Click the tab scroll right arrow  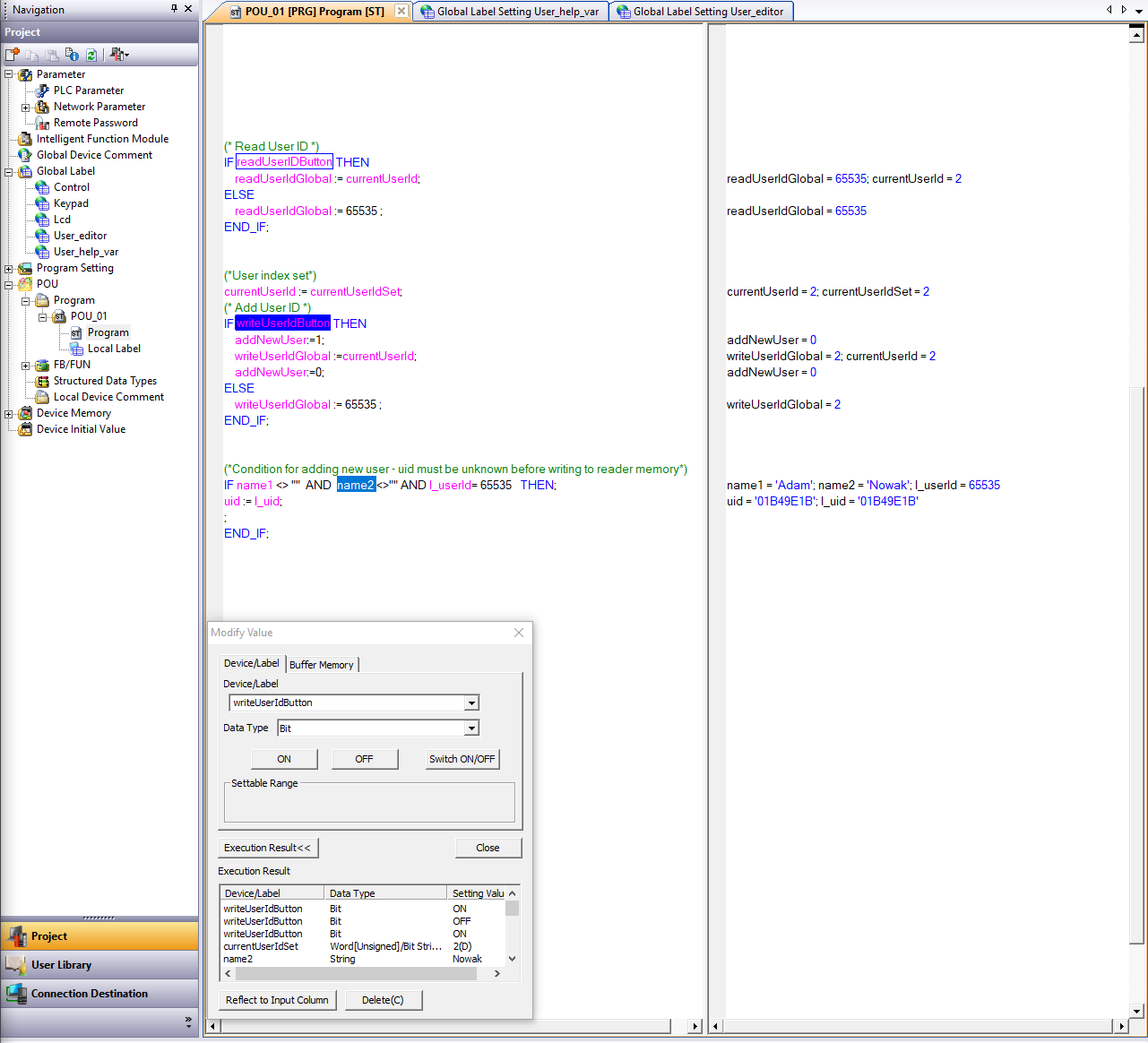pyautogui.click(x=1124, y=10)
